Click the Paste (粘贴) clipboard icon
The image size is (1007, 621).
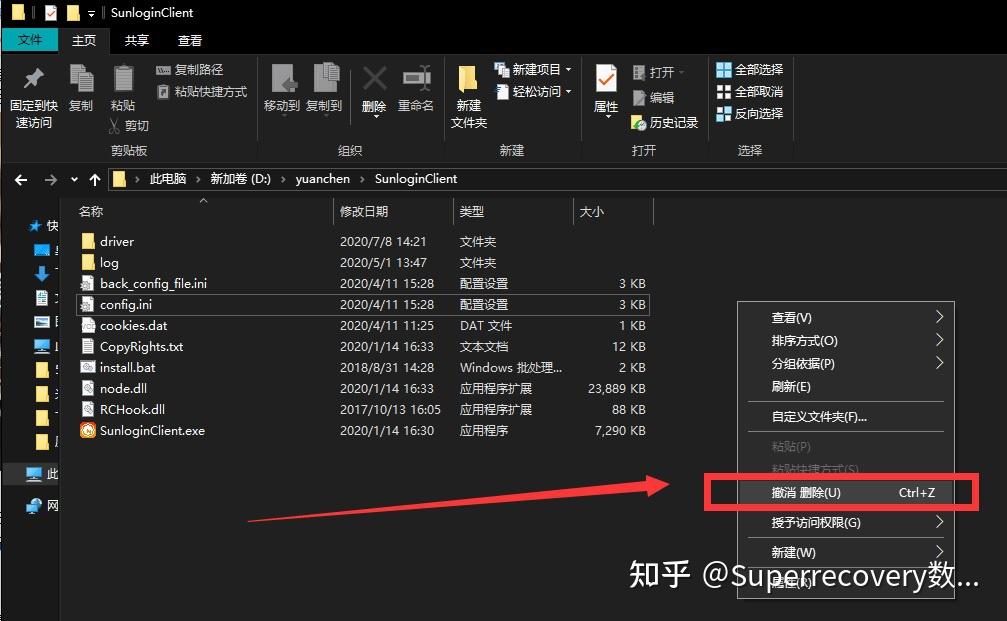point(123,79)
